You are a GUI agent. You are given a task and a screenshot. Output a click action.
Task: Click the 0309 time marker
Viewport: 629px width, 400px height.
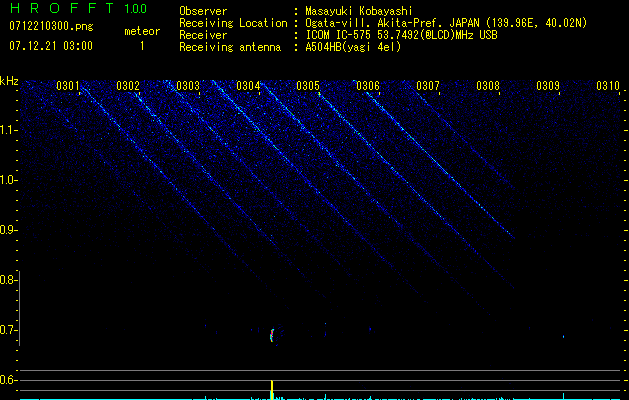click(548, 86)
